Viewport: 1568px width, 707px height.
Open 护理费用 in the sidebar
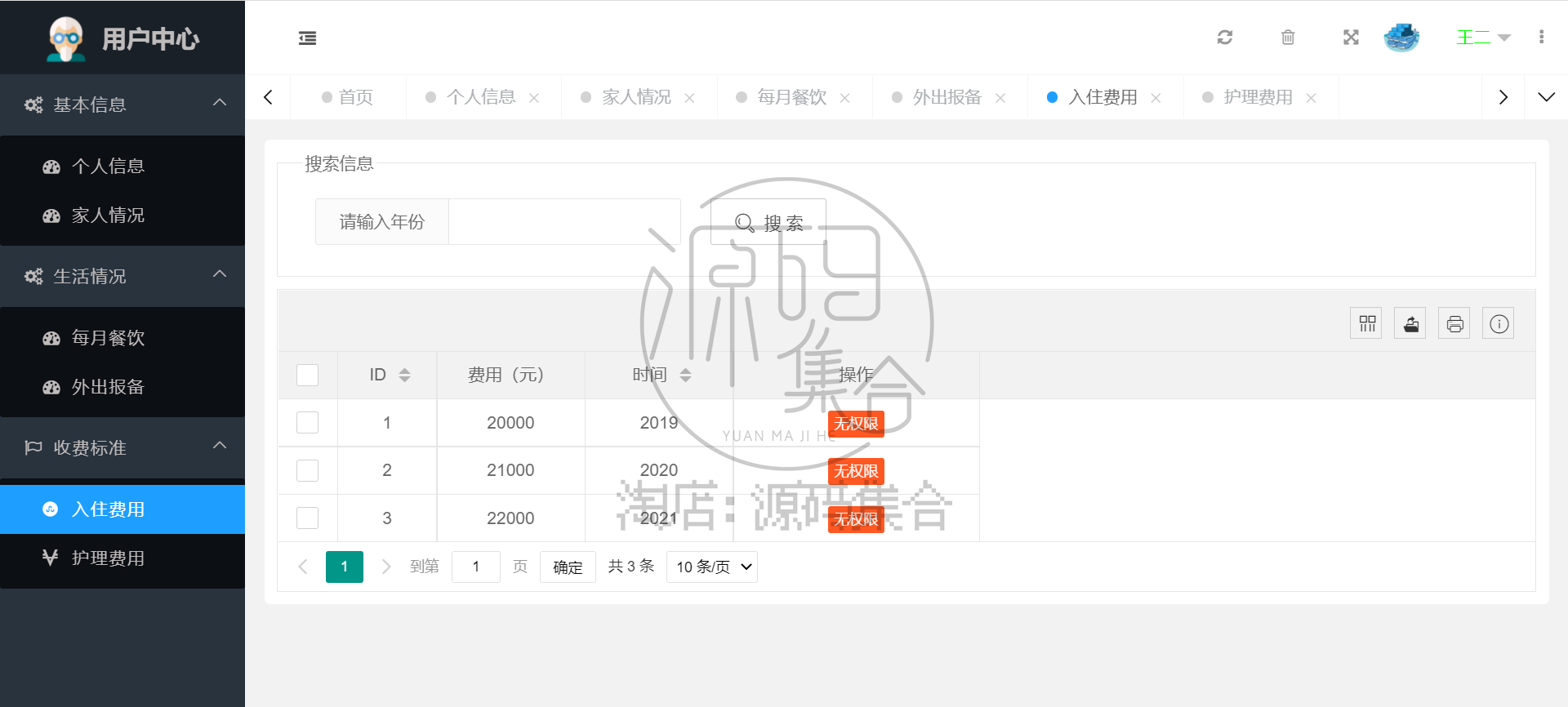(x=122, y=558)
